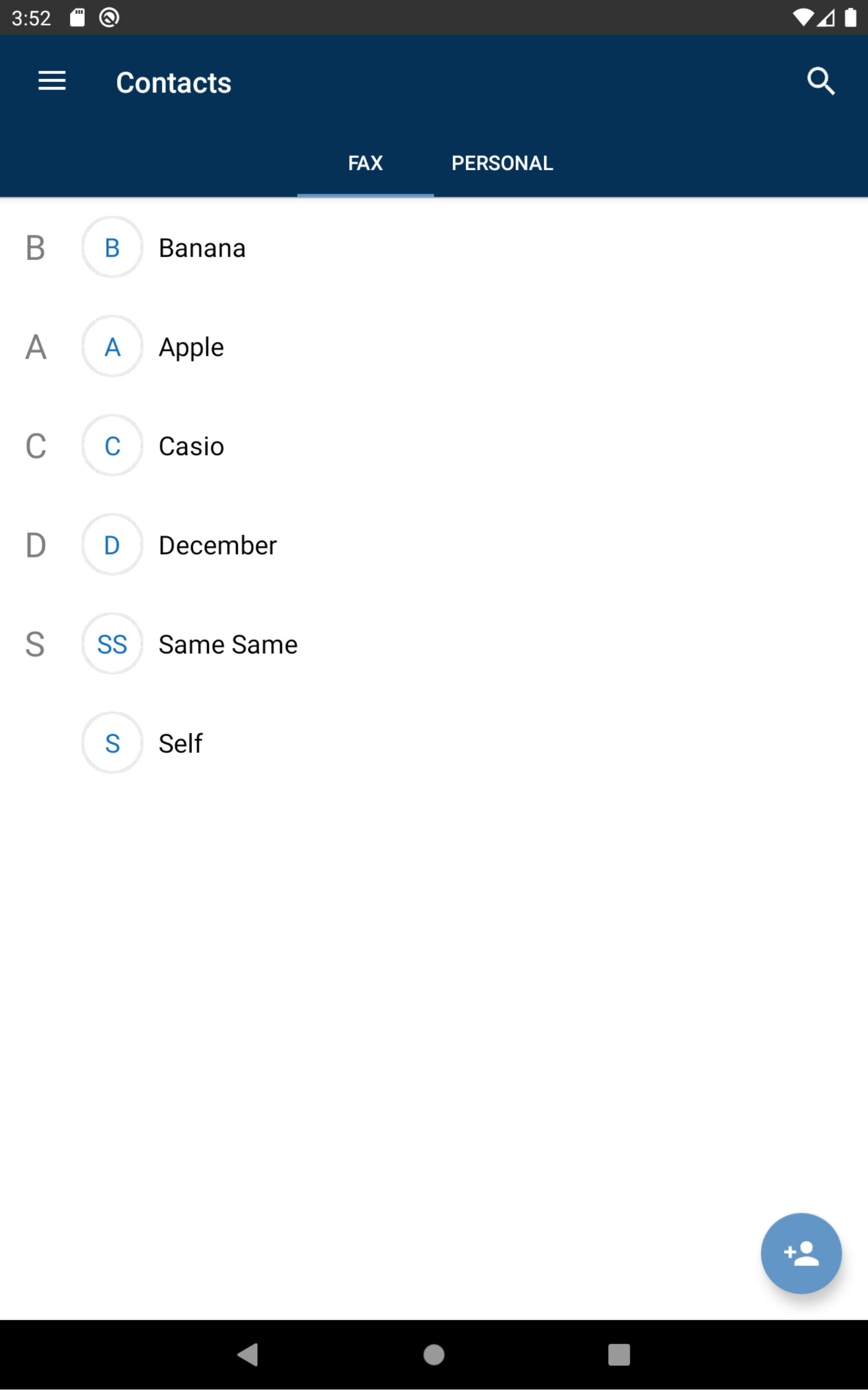This screenshot has height=1390, width=868.
Task: Open the Banana contact avatar
Action: [x=112, y=247]
